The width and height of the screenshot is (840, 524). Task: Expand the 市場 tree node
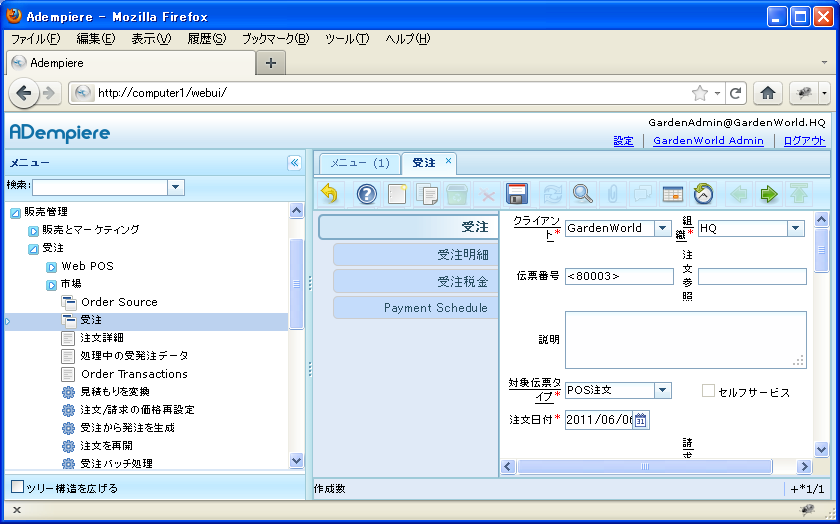[x=51, y=286]
